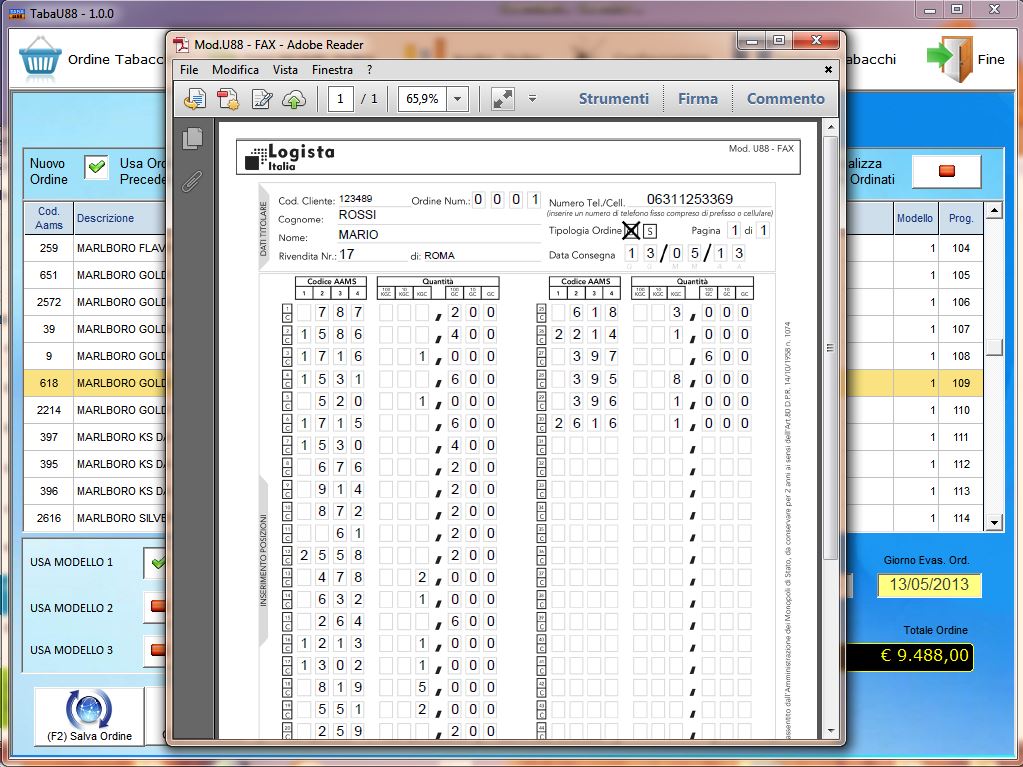Click the Giorno Evas. Ord. date field 13/05/2013

[929, 584]
